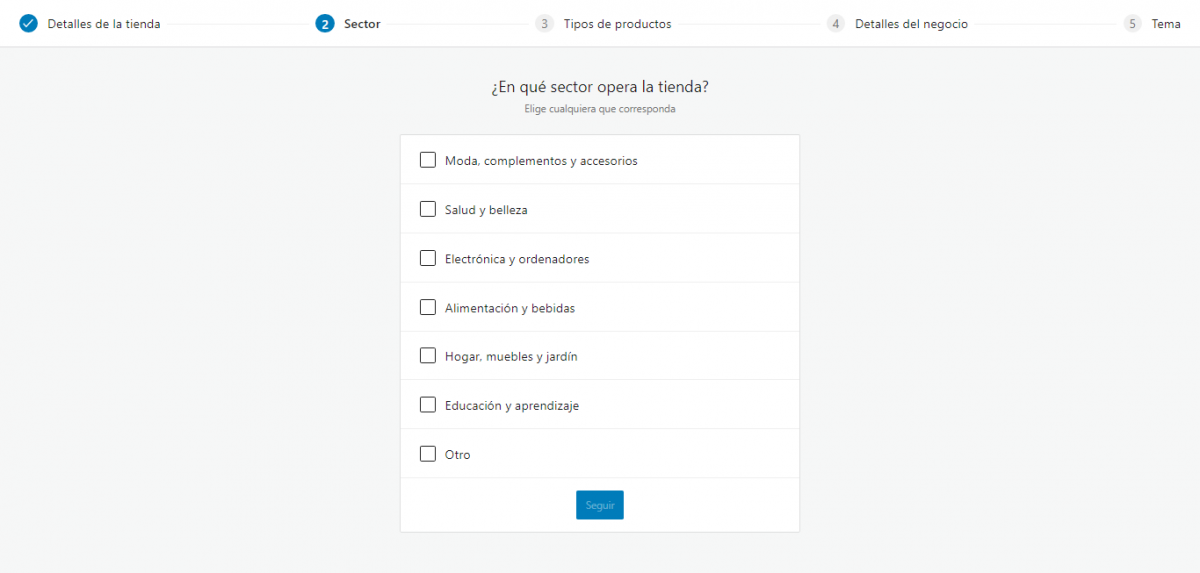Switch to the Tema step
Screen dimensions: 1200x573
click(x=1166, y=24)
